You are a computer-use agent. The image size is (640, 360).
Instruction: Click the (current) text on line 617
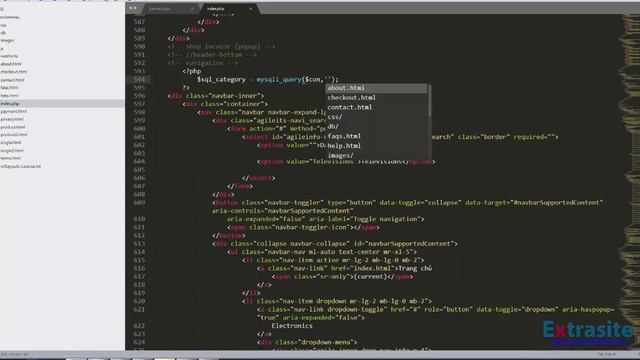point(370,277)
